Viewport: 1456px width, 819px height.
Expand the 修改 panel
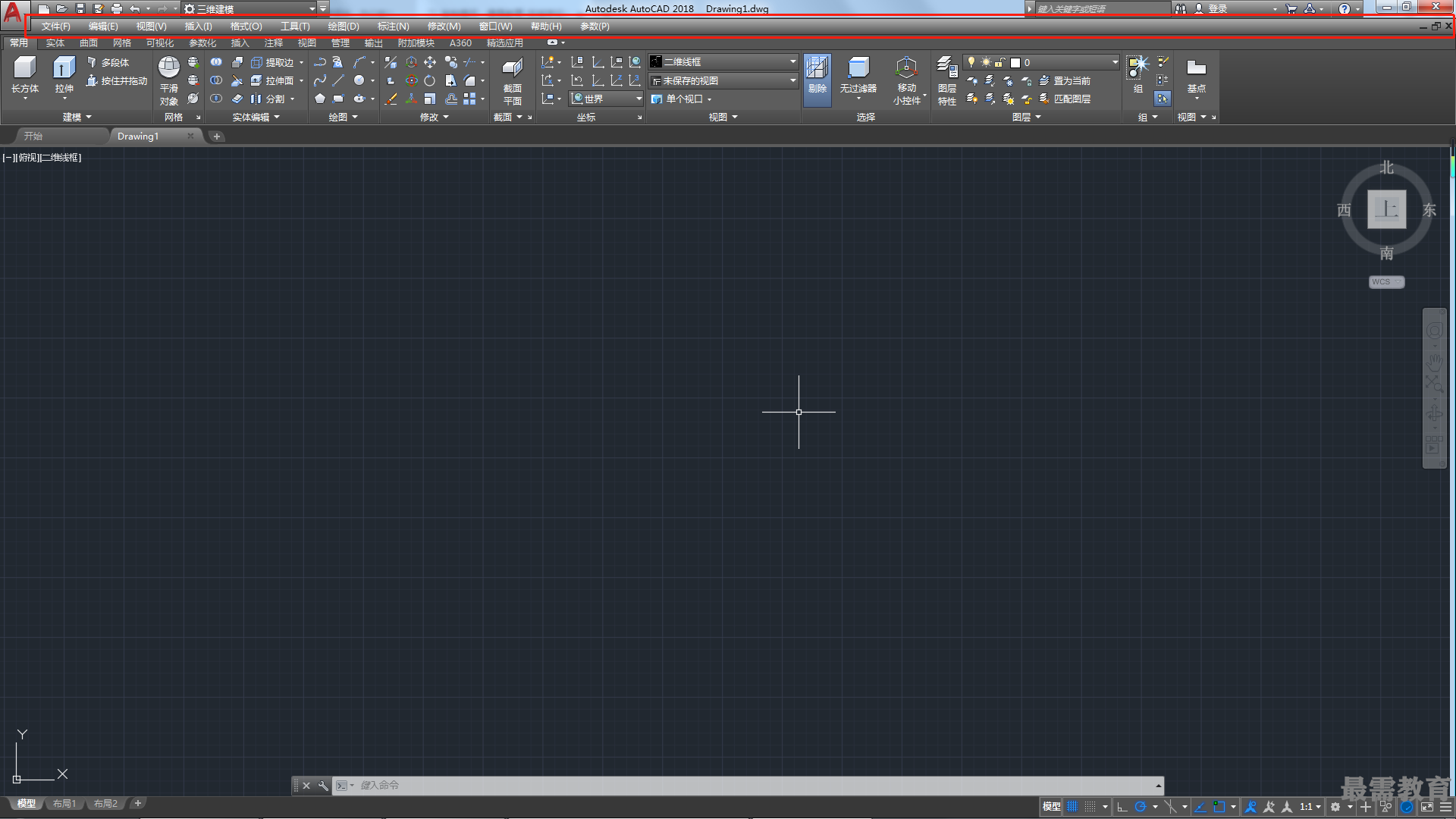tap(435, 117)
